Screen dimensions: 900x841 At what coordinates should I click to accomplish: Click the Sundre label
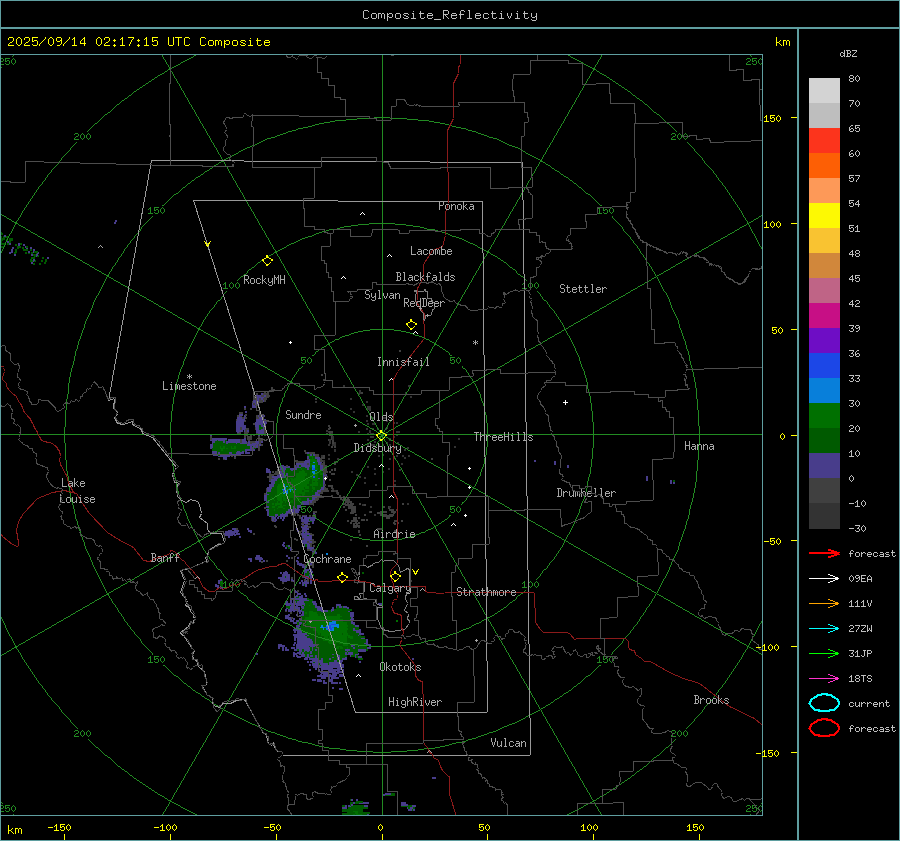(303, 414)
